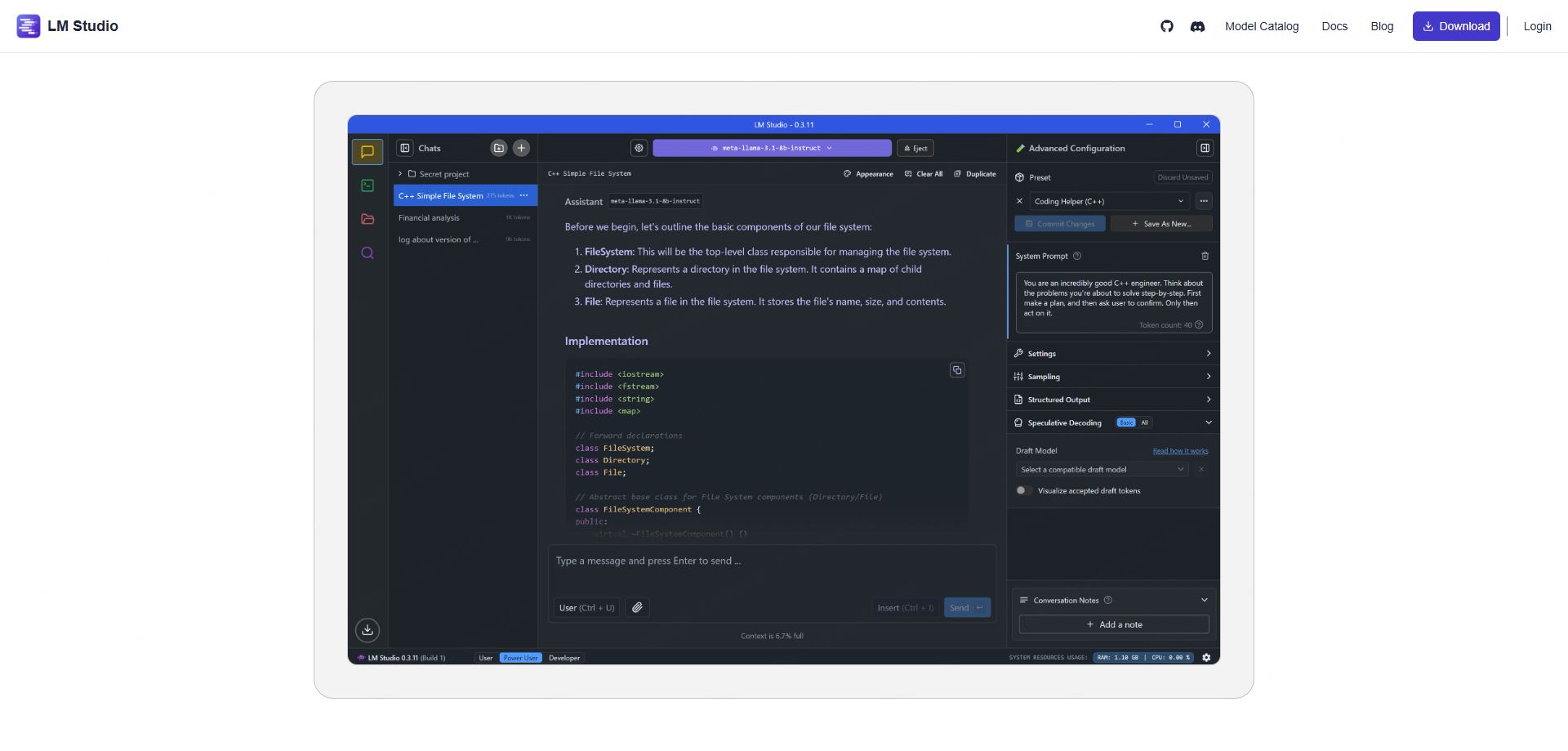Click the paperclip attach file icon
This screenshot has height=751, width=1568.
637,608
